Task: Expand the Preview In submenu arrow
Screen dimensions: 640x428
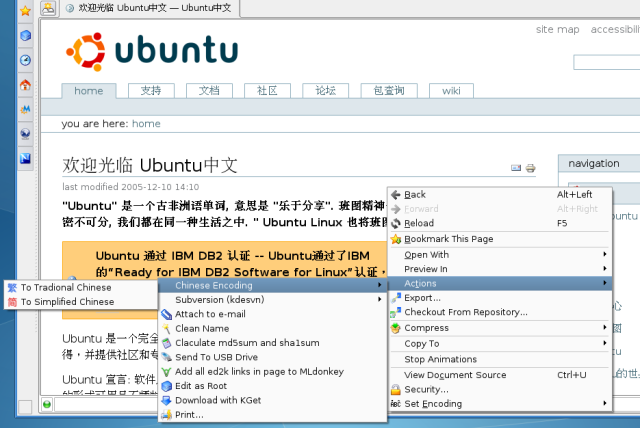Action: point(605,268)
